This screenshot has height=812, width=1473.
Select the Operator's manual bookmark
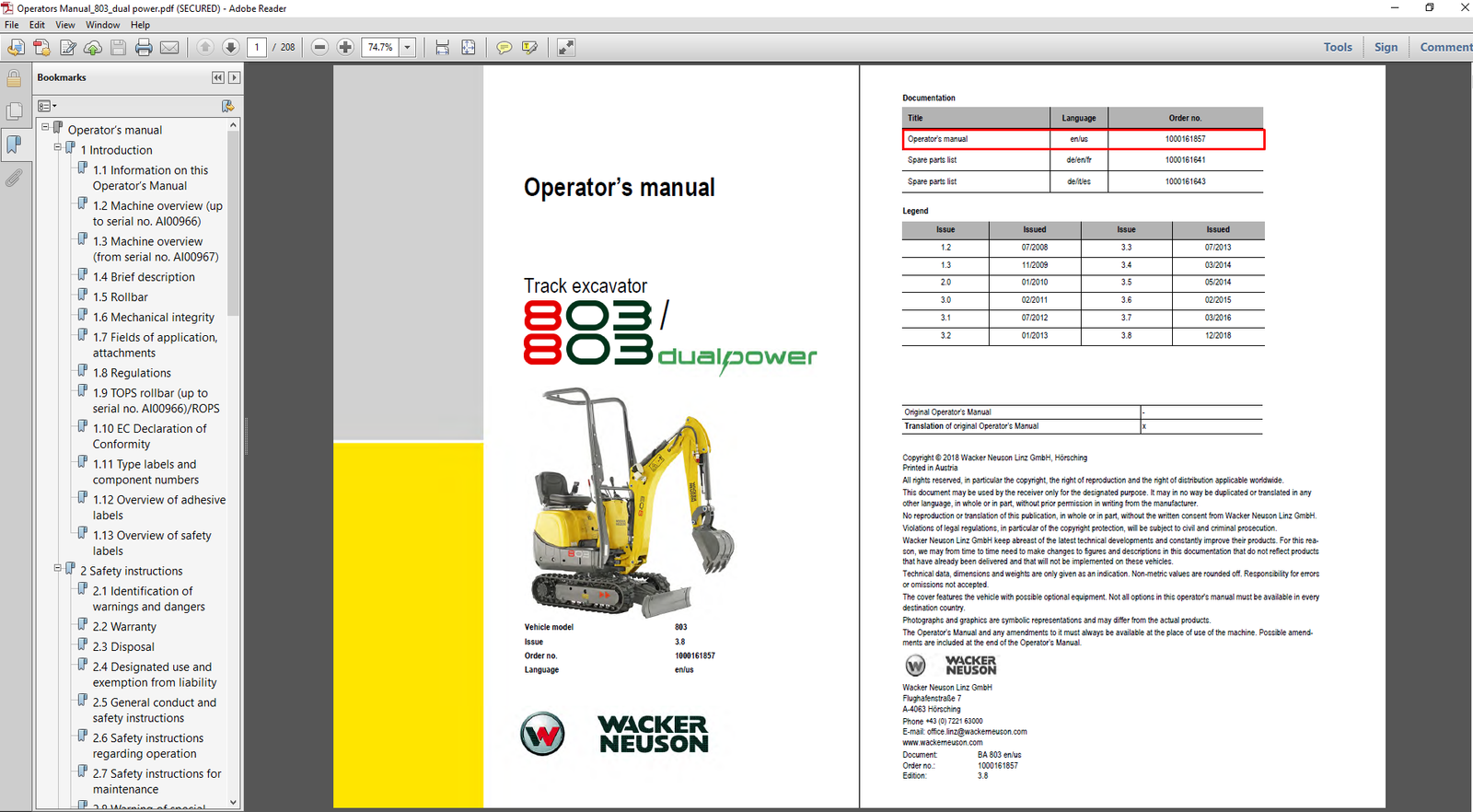pos(114,130)
